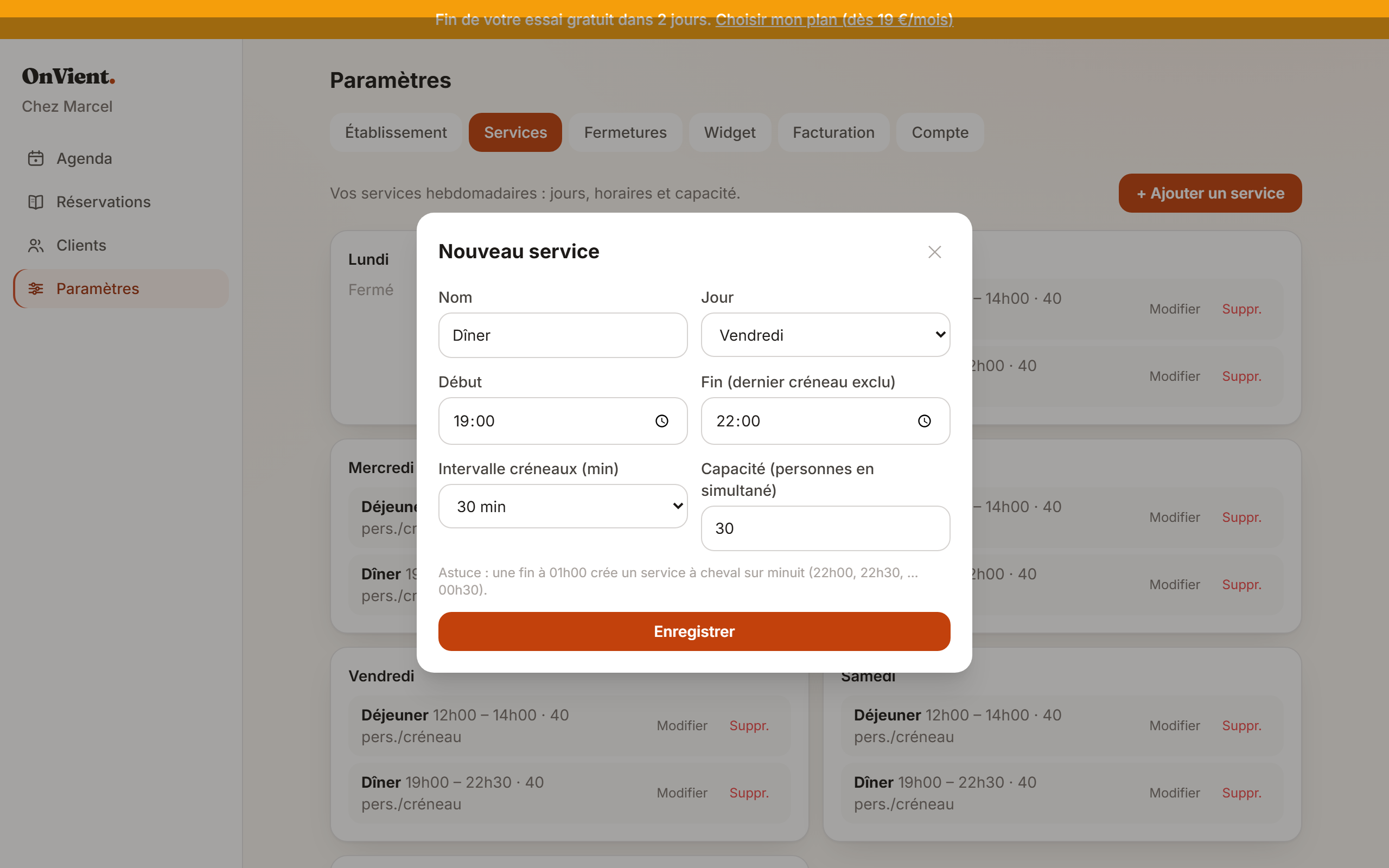Click the Chez Marcel restaurant name
1389x868 pixels.
coord(67,107)
